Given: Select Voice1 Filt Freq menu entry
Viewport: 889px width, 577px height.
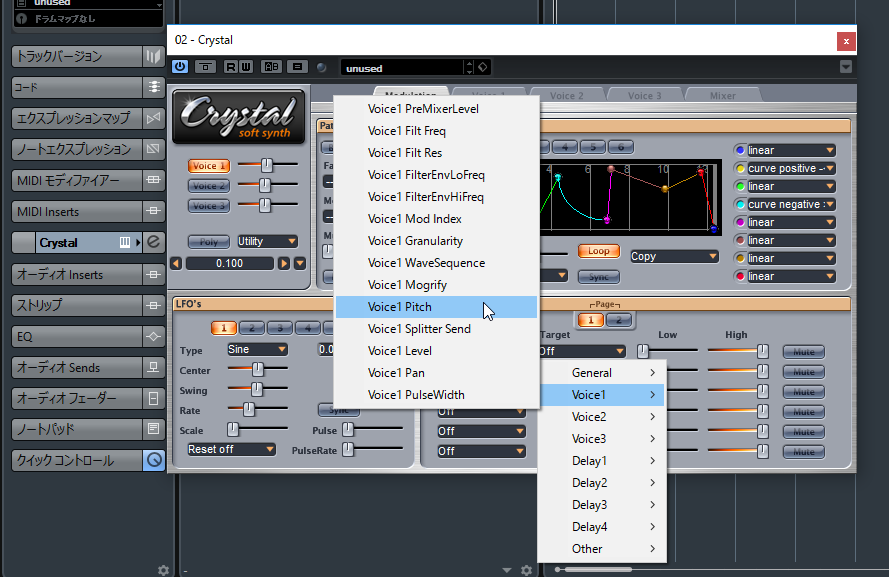Looking at the screenshot, I should coord(437,131).
